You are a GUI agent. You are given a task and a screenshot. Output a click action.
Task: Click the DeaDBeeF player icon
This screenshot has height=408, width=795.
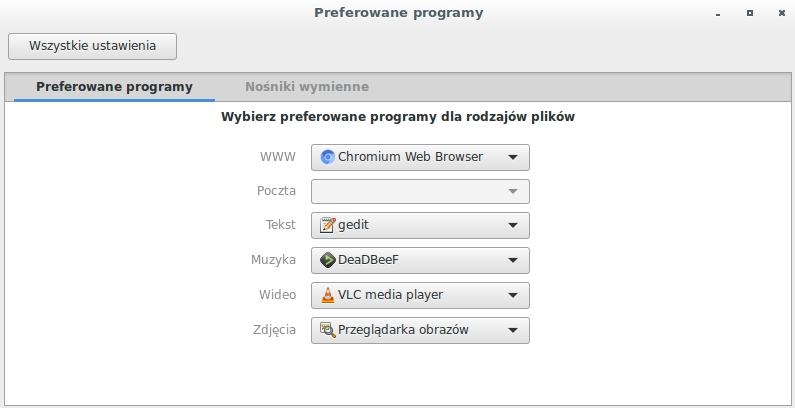[327, 261]
